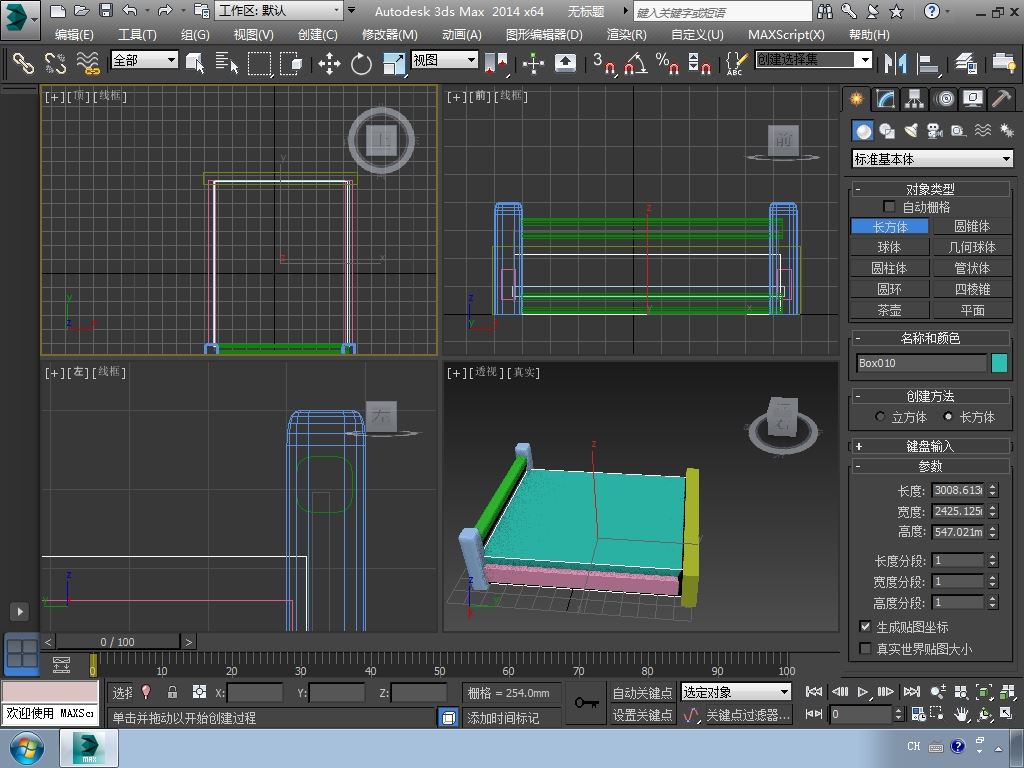Click the 球体 primitive button
The height and width of the screenshot is (768, 1024).
[x=889, y=247]
